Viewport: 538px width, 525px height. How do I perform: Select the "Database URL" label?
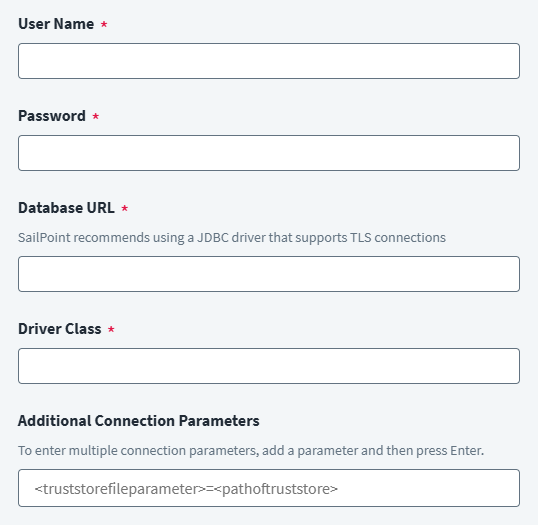click(66, 208)
